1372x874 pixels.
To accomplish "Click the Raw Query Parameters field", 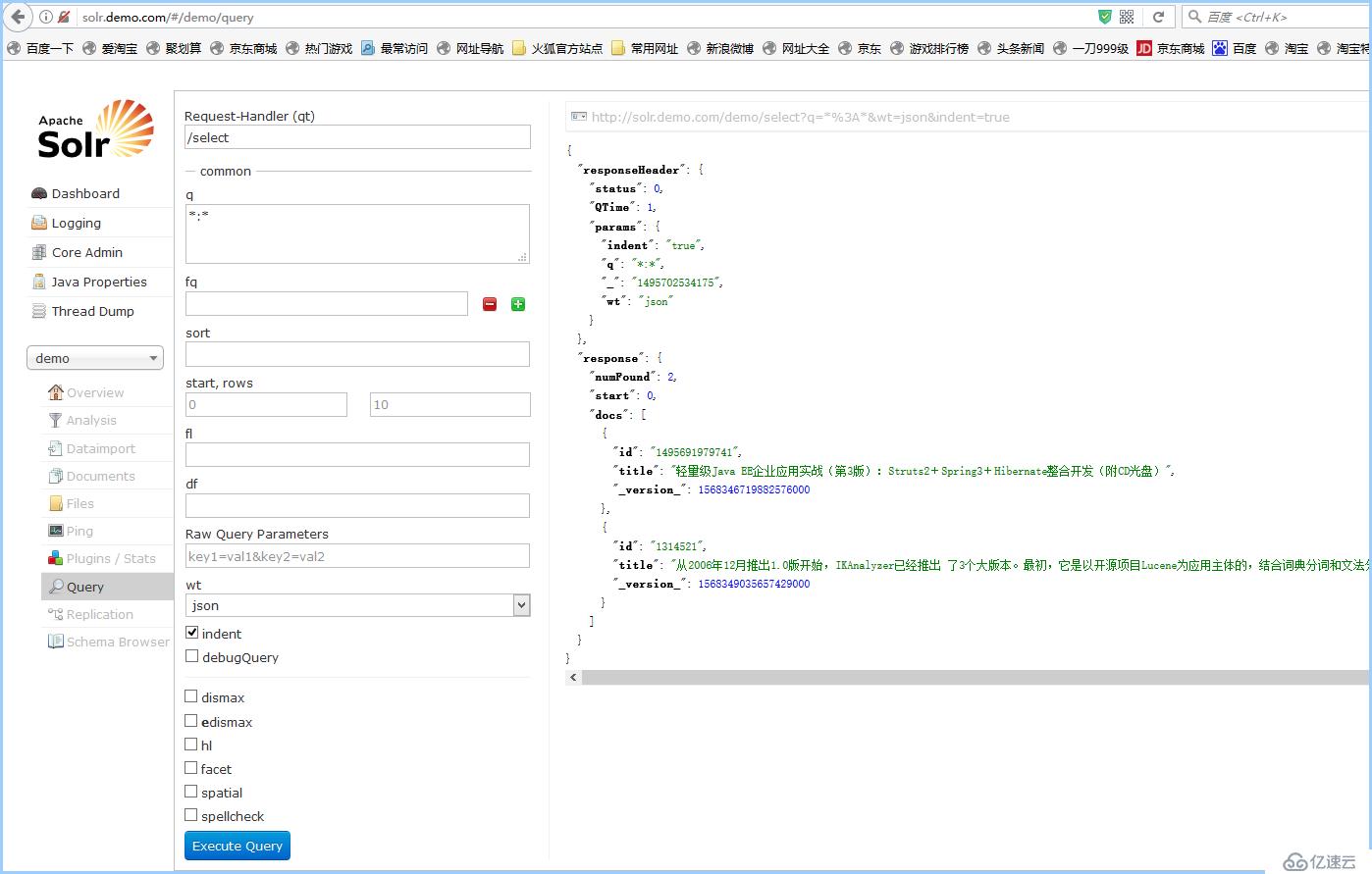I will tap(357, 556).
